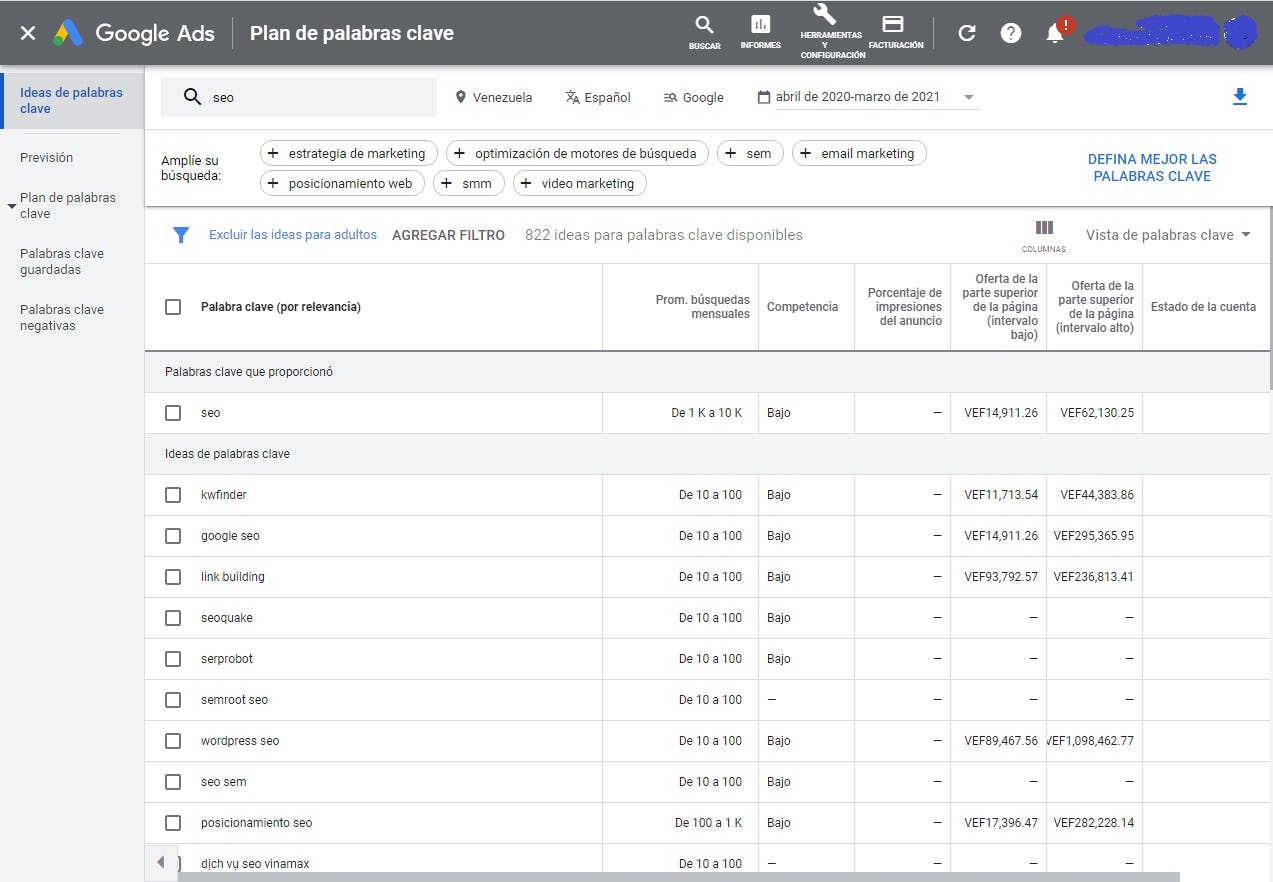
Task: Select the seo keyword checkbox
Action: pyautogui.click(x=172, y=412)
